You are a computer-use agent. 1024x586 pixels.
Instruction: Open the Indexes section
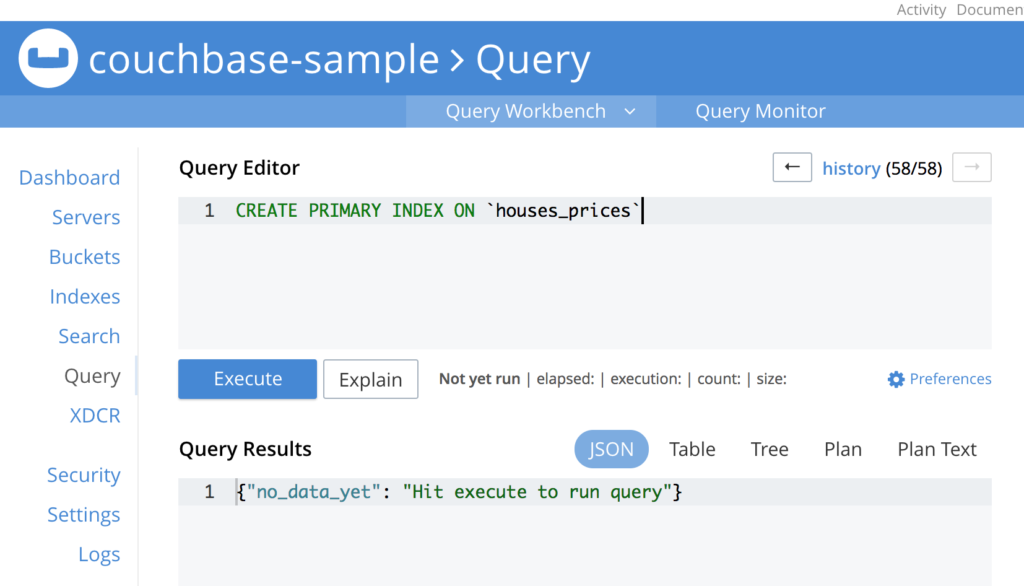pyautogui.click(x=85, y=296)
